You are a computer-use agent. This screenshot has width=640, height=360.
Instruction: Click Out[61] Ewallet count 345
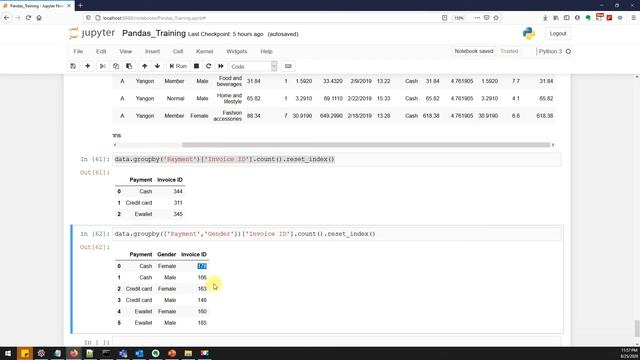pyautogui.click(x=178, y=214)
